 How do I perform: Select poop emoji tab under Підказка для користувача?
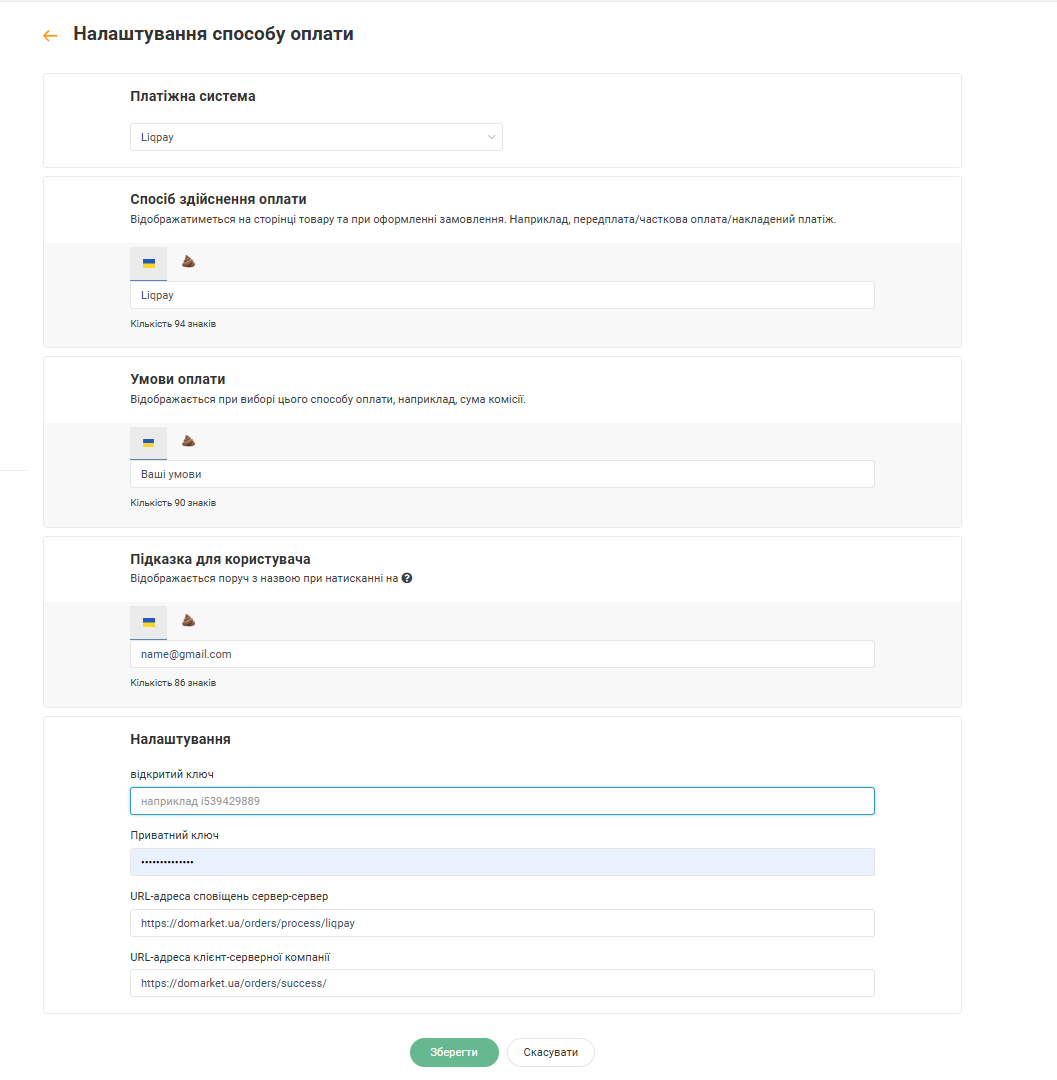pos(188,621)
